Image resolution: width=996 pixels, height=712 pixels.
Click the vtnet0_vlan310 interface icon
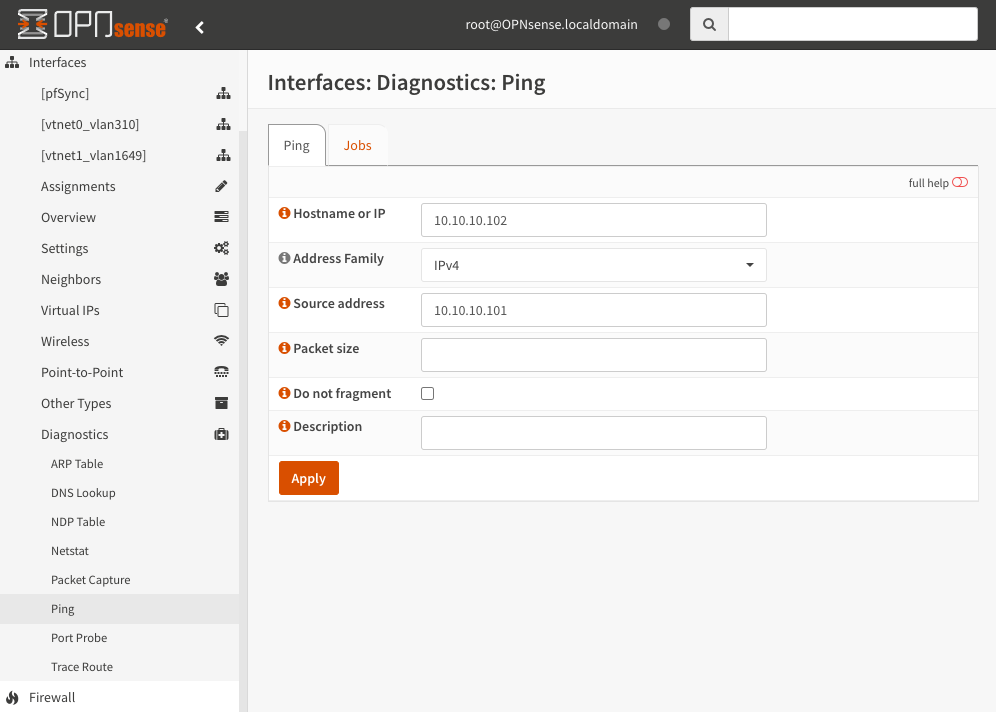point(223,124)
